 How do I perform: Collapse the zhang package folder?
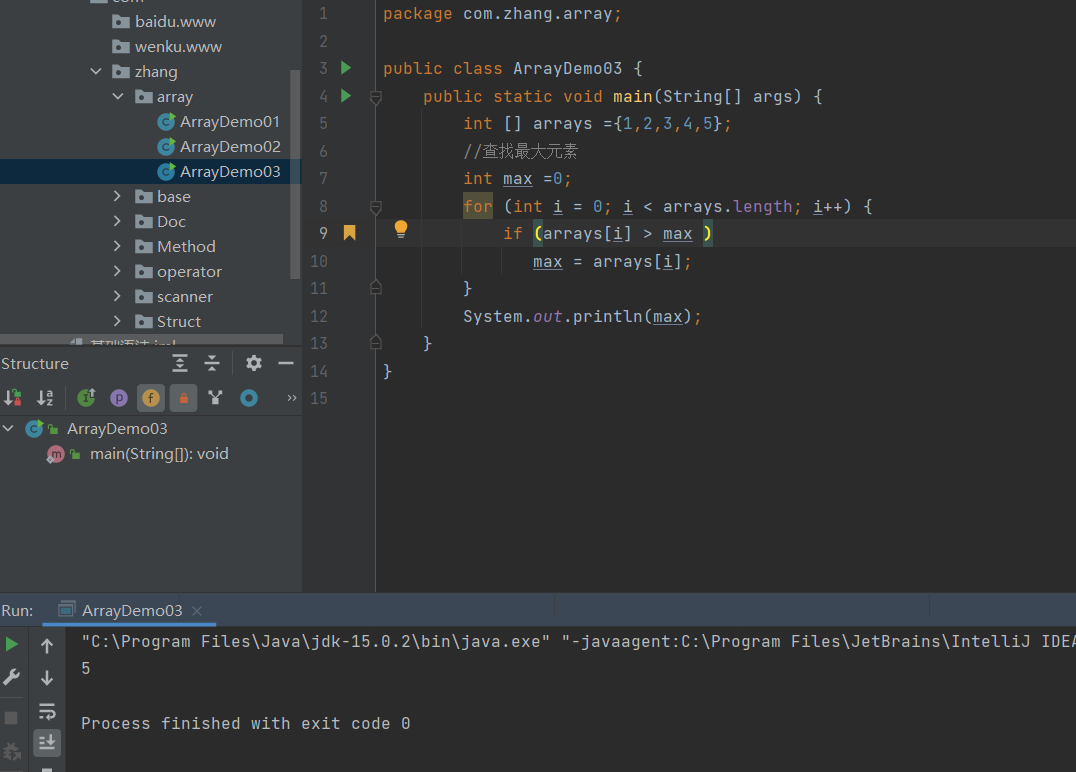[x=96, y=71]
